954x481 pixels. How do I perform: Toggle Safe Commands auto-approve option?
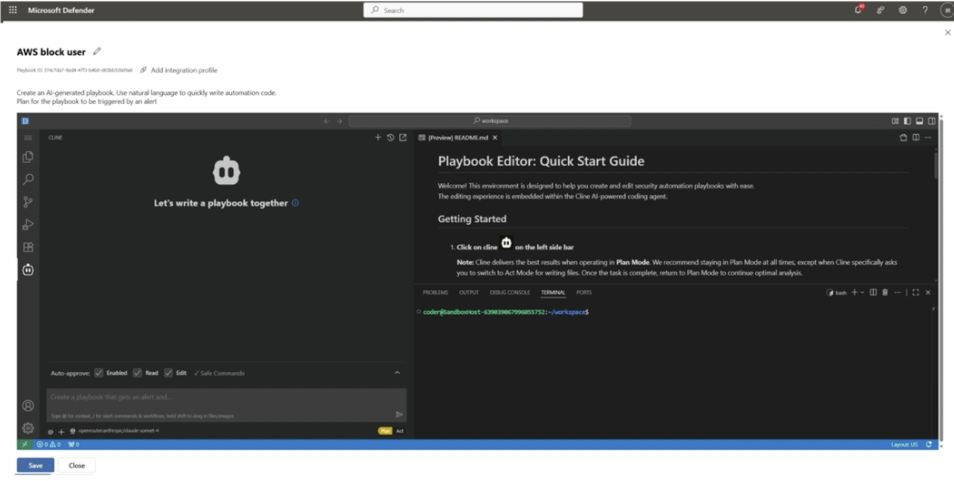click(219, 373)
